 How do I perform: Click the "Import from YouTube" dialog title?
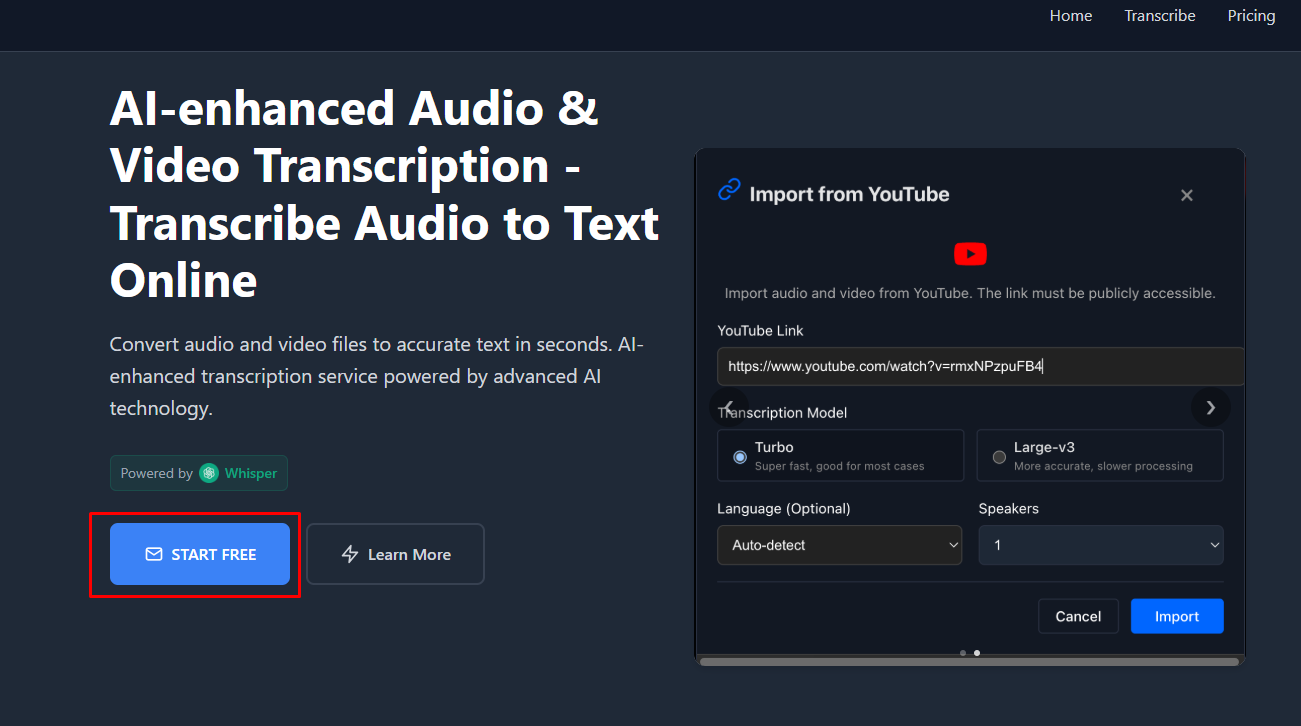point(849,194)
